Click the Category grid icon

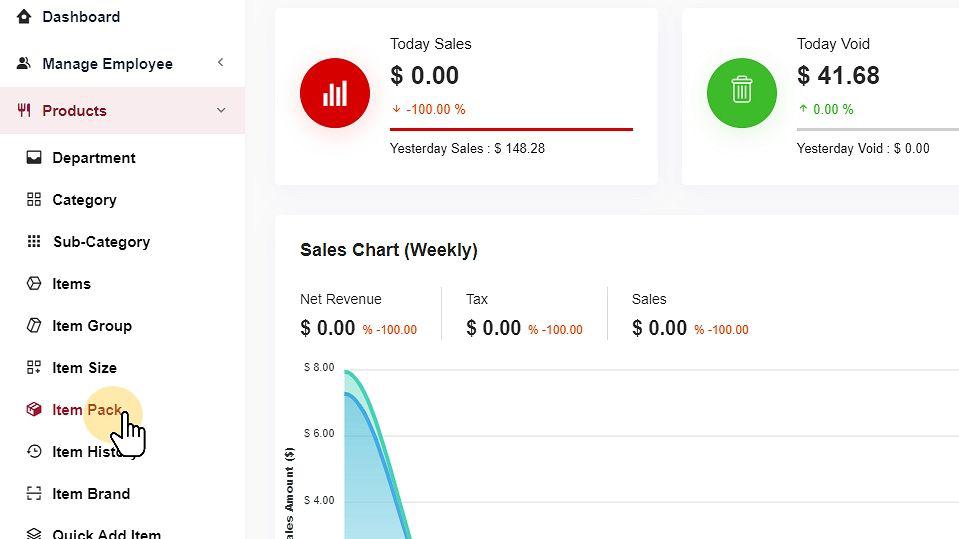point(34,200)
